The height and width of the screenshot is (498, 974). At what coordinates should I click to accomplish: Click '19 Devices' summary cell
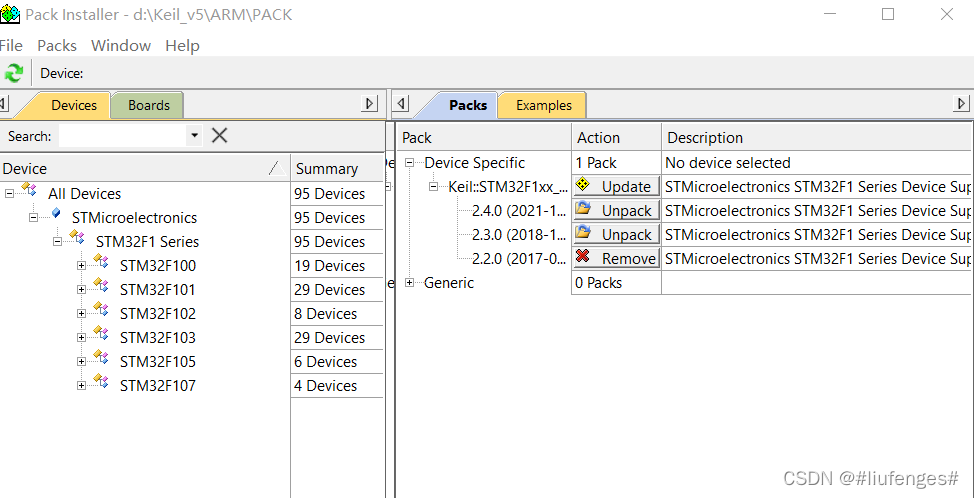point(337,266)
